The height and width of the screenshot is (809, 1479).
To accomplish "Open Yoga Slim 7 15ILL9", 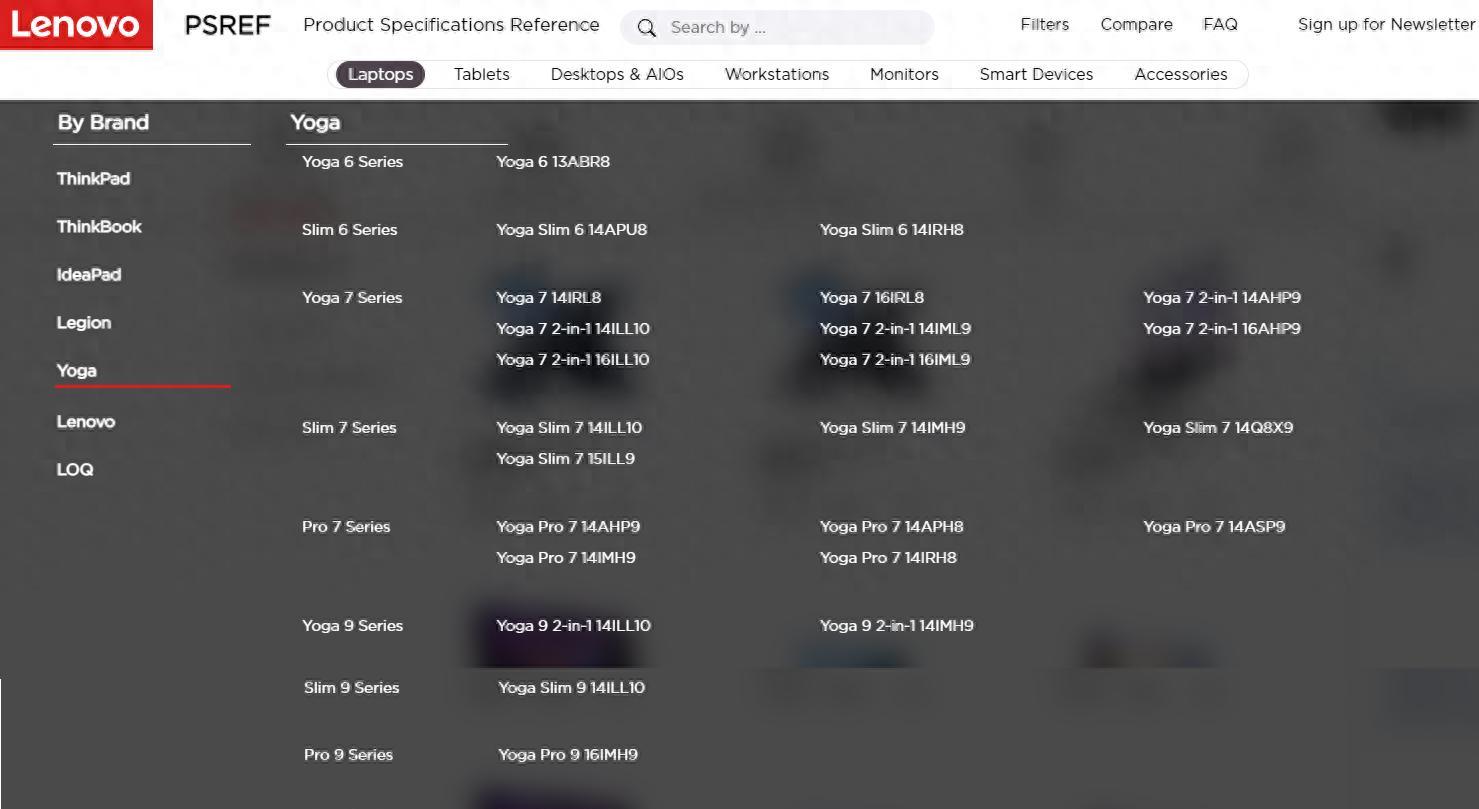I will [565, 458].
